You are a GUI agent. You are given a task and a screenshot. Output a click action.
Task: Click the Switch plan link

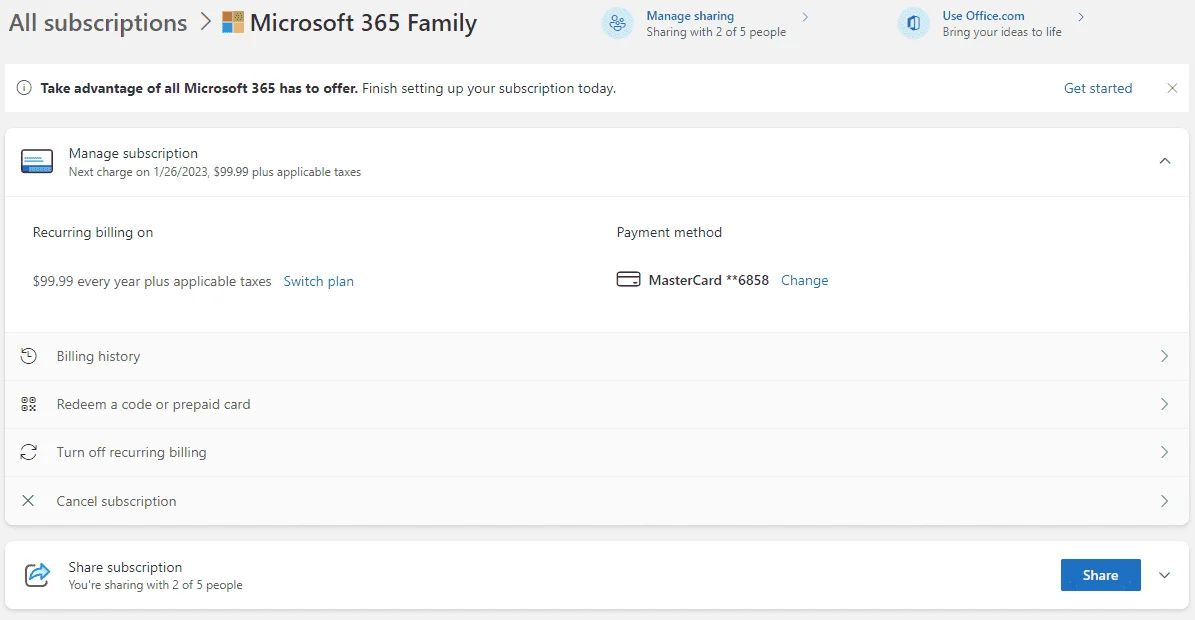pyautogui.click(x=319, y=281)
